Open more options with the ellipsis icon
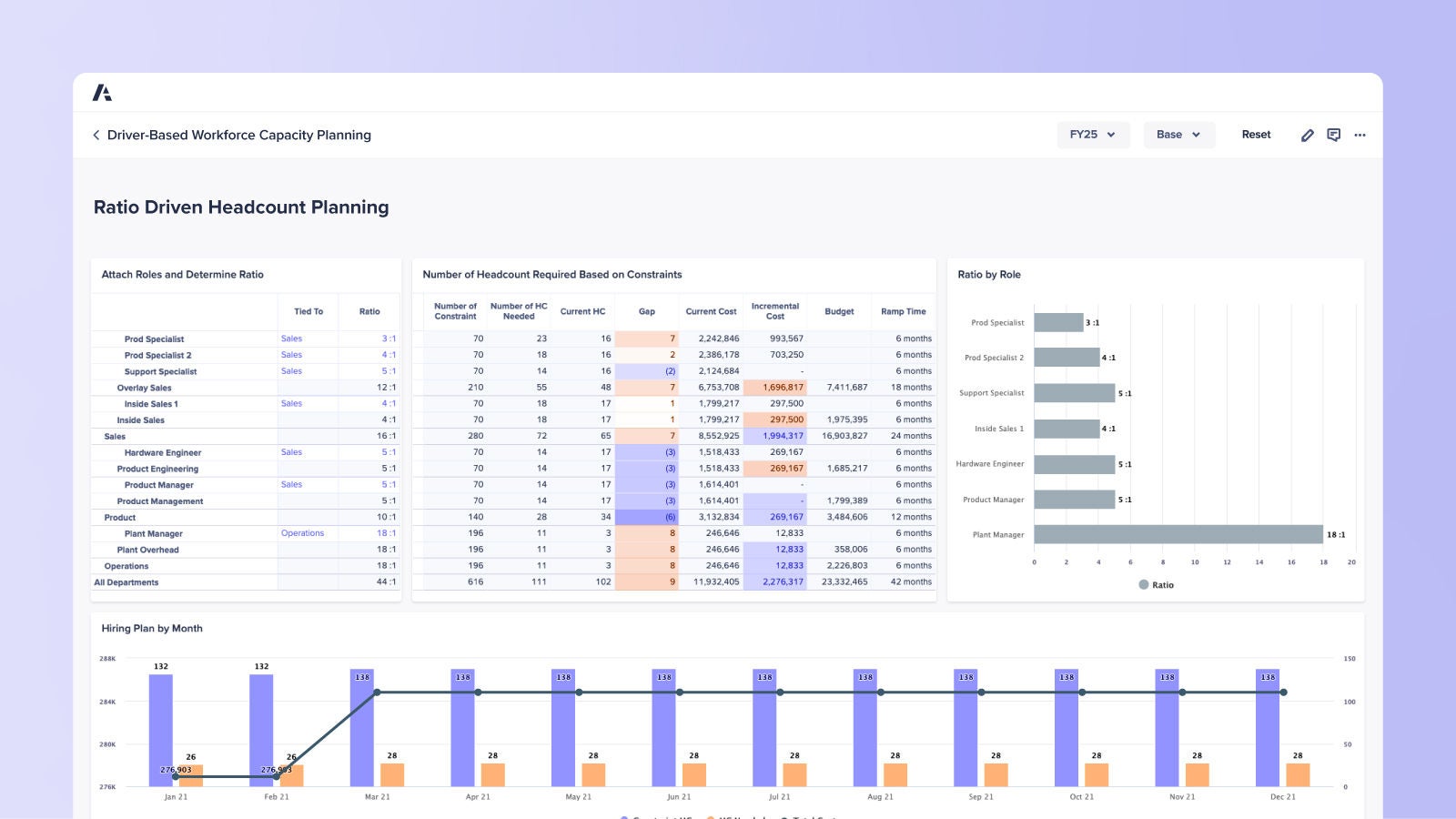Image resolution: width=1456 pixels, height=819 pixels. point(1360,135)
